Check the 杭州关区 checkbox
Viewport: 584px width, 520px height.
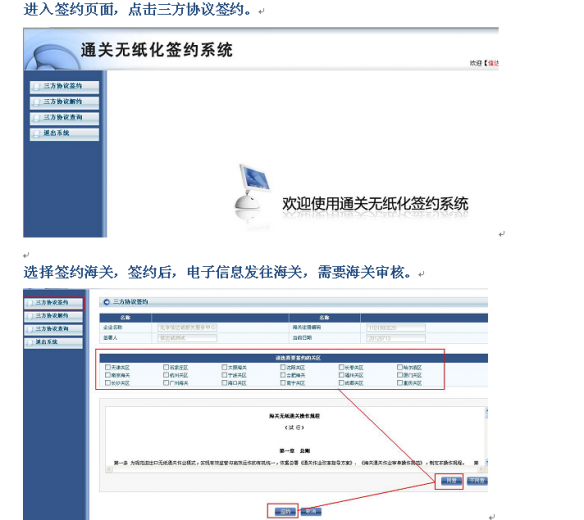point(166,375)
